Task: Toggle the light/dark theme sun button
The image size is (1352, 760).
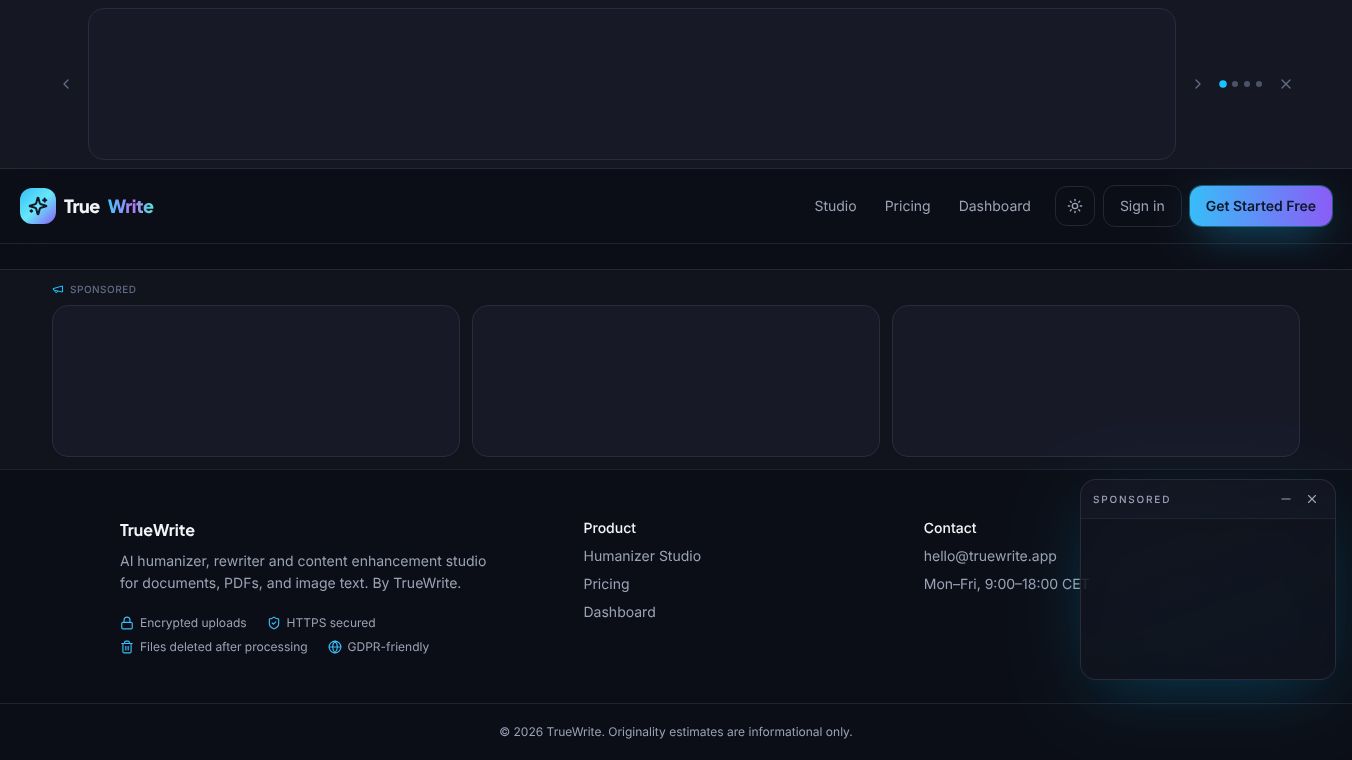Action: [1075, 206]
